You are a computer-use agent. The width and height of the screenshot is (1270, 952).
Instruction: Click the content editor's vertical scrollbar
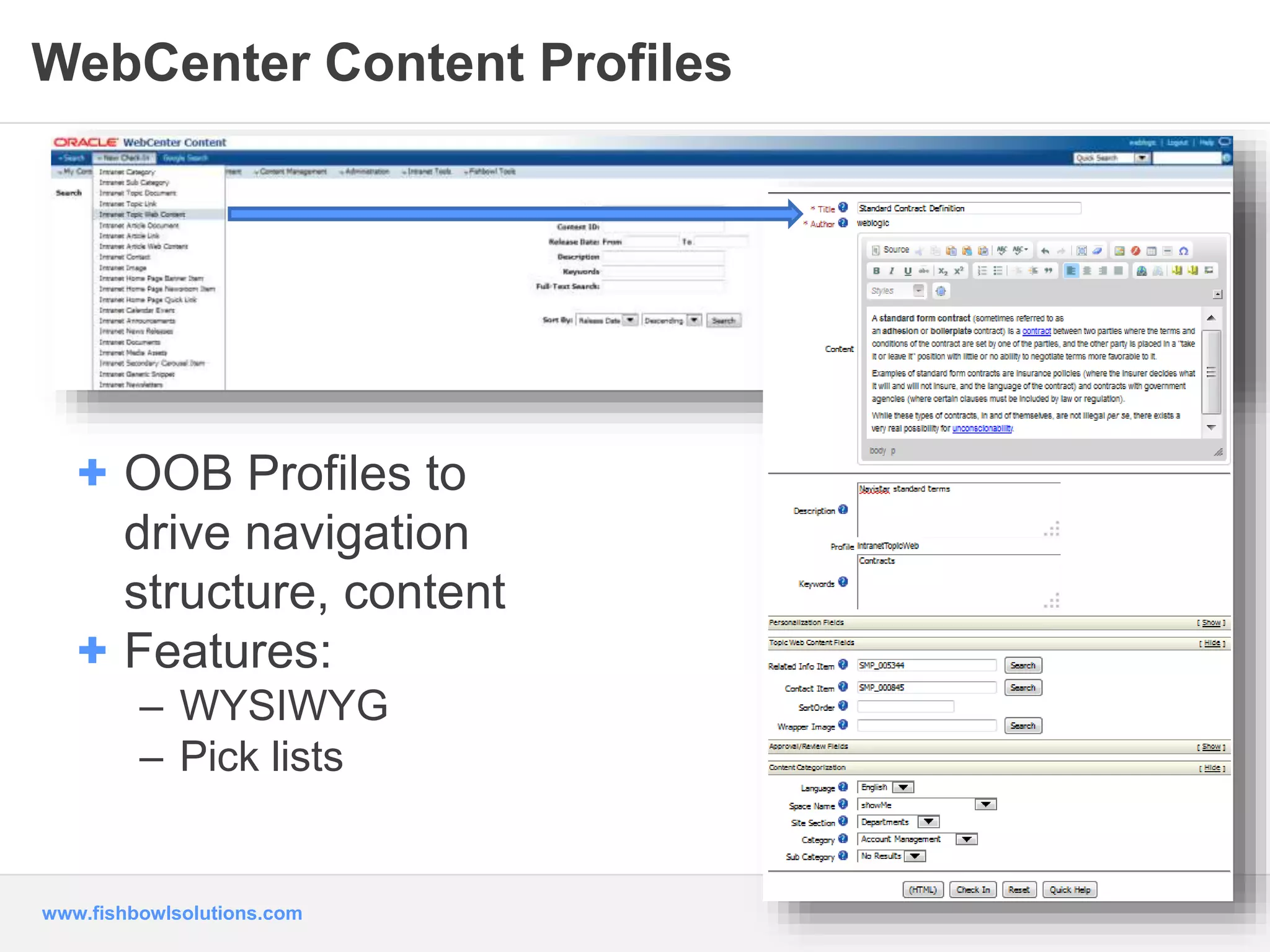1211,372
